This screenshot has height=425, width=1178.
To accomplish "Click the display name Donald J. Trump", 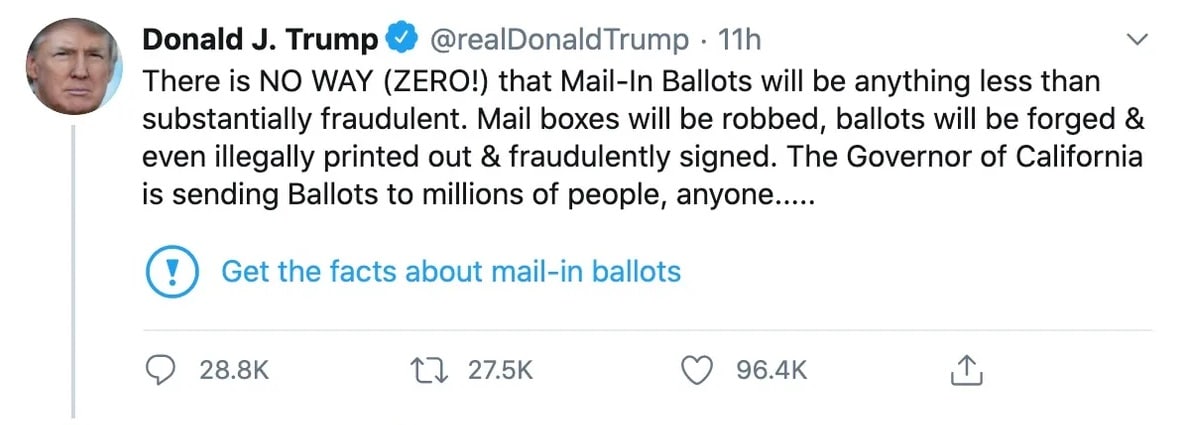I will point(261,40).
